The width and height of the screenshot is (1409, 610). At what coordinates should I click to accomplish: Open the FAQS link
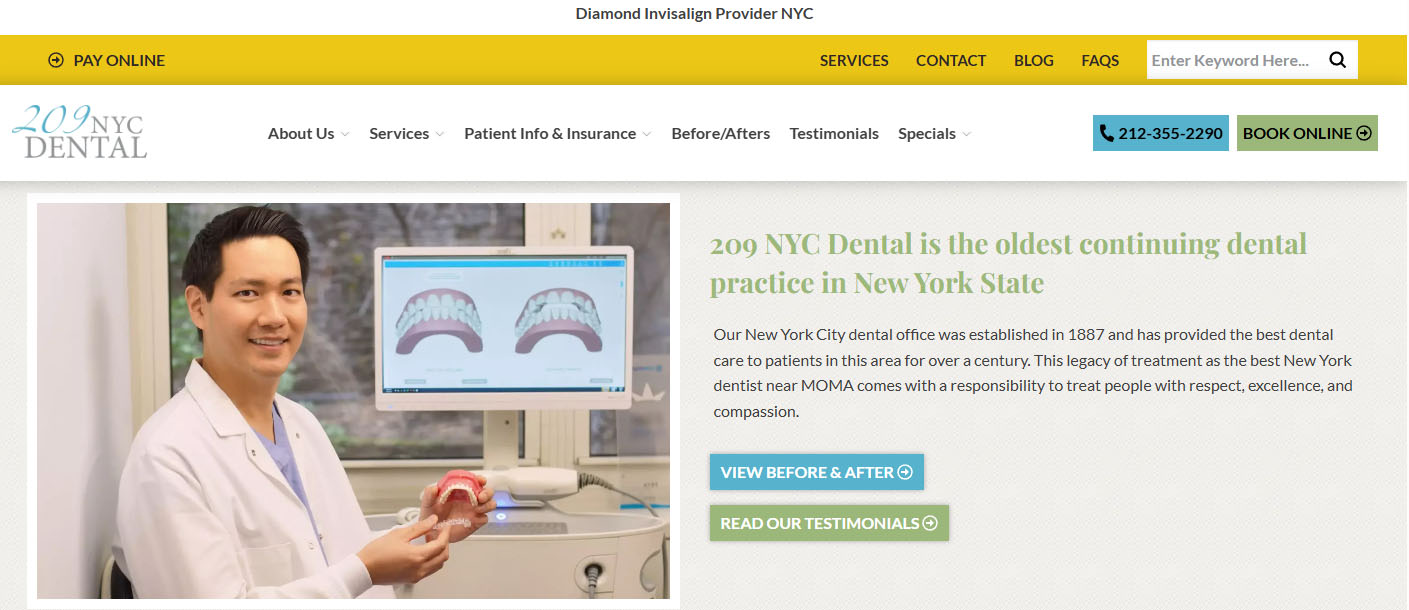[x=1100, y=60]
